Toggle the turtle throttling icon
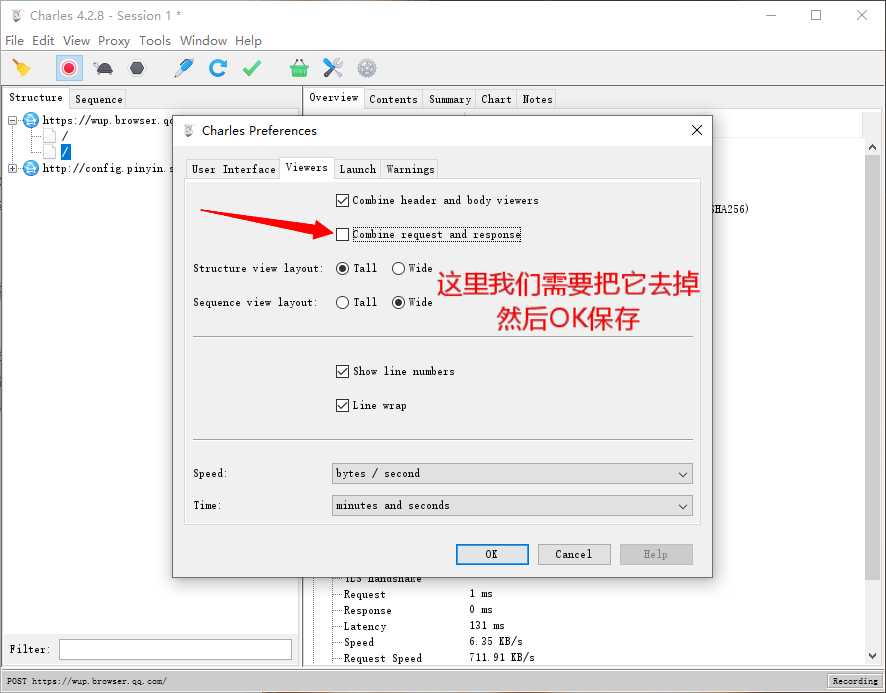Screen dimensions: 886x693 pyautogui.click(x=103, y=68)
